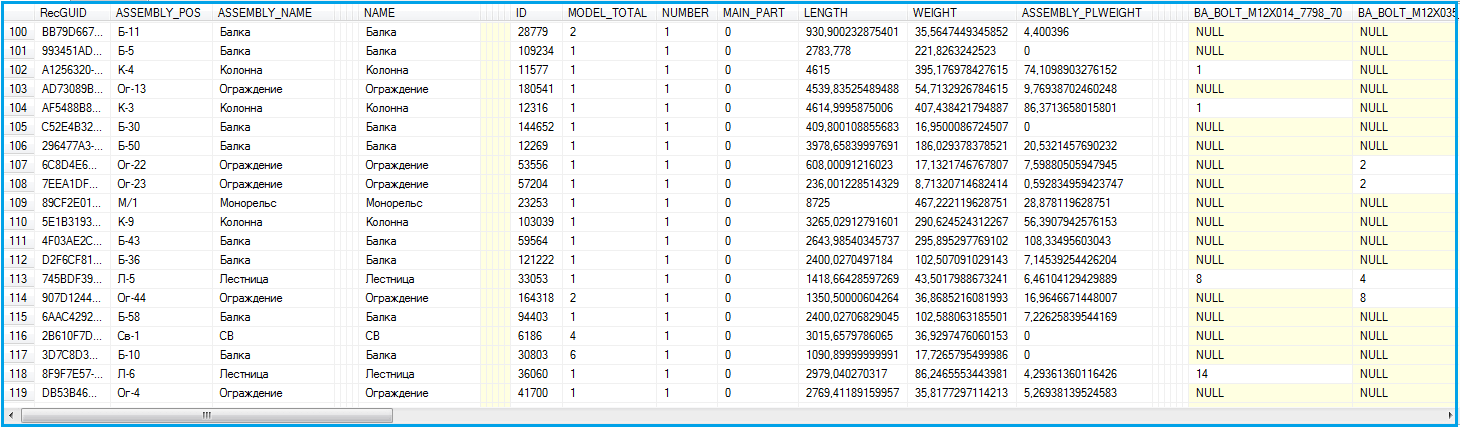Click the cell with ID 180541

pyautogui.click(x=534, y=89)
